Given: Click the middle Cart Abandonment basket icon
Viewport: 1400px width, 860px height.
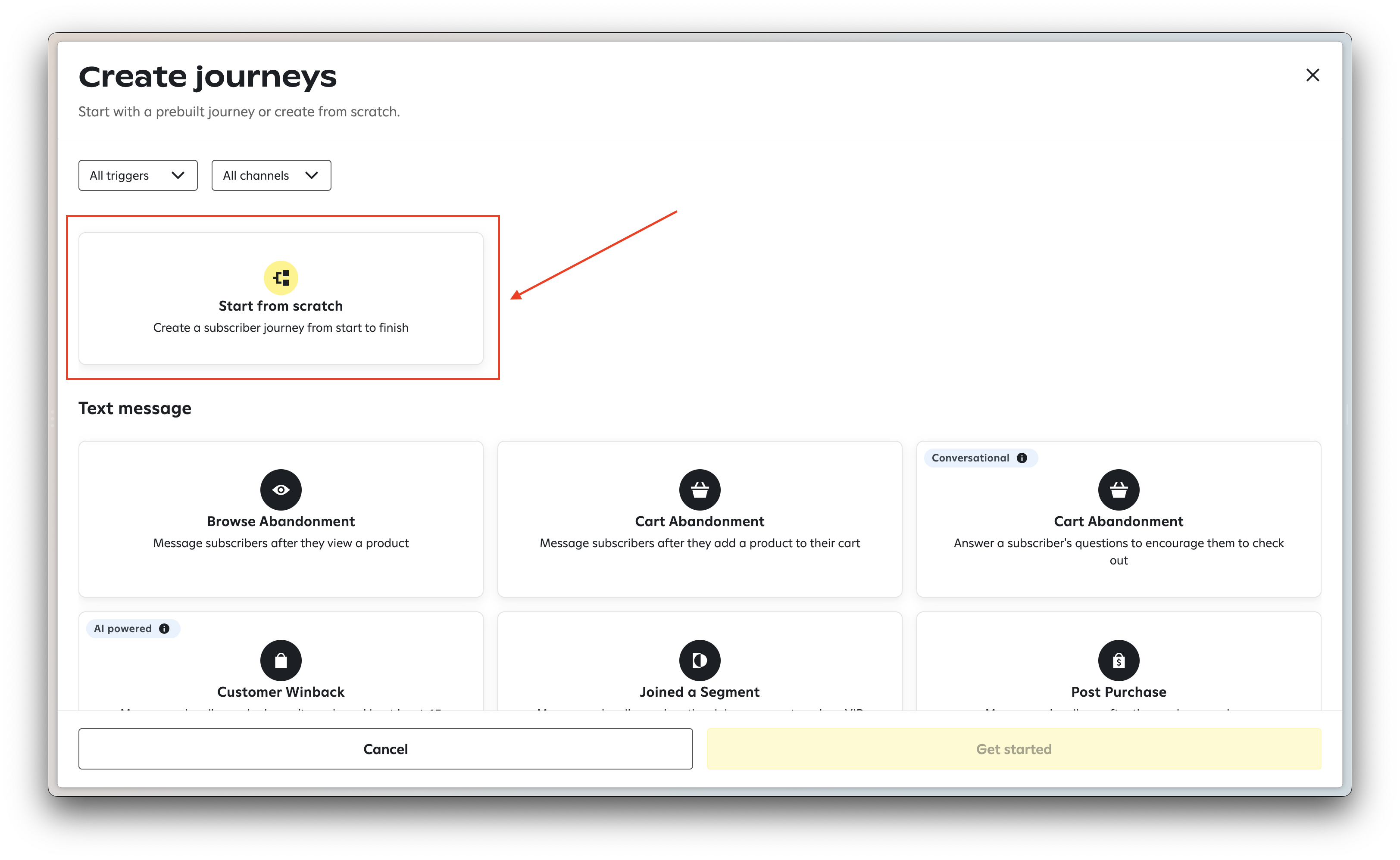Looking at the screenshot, I should [699, 490].
